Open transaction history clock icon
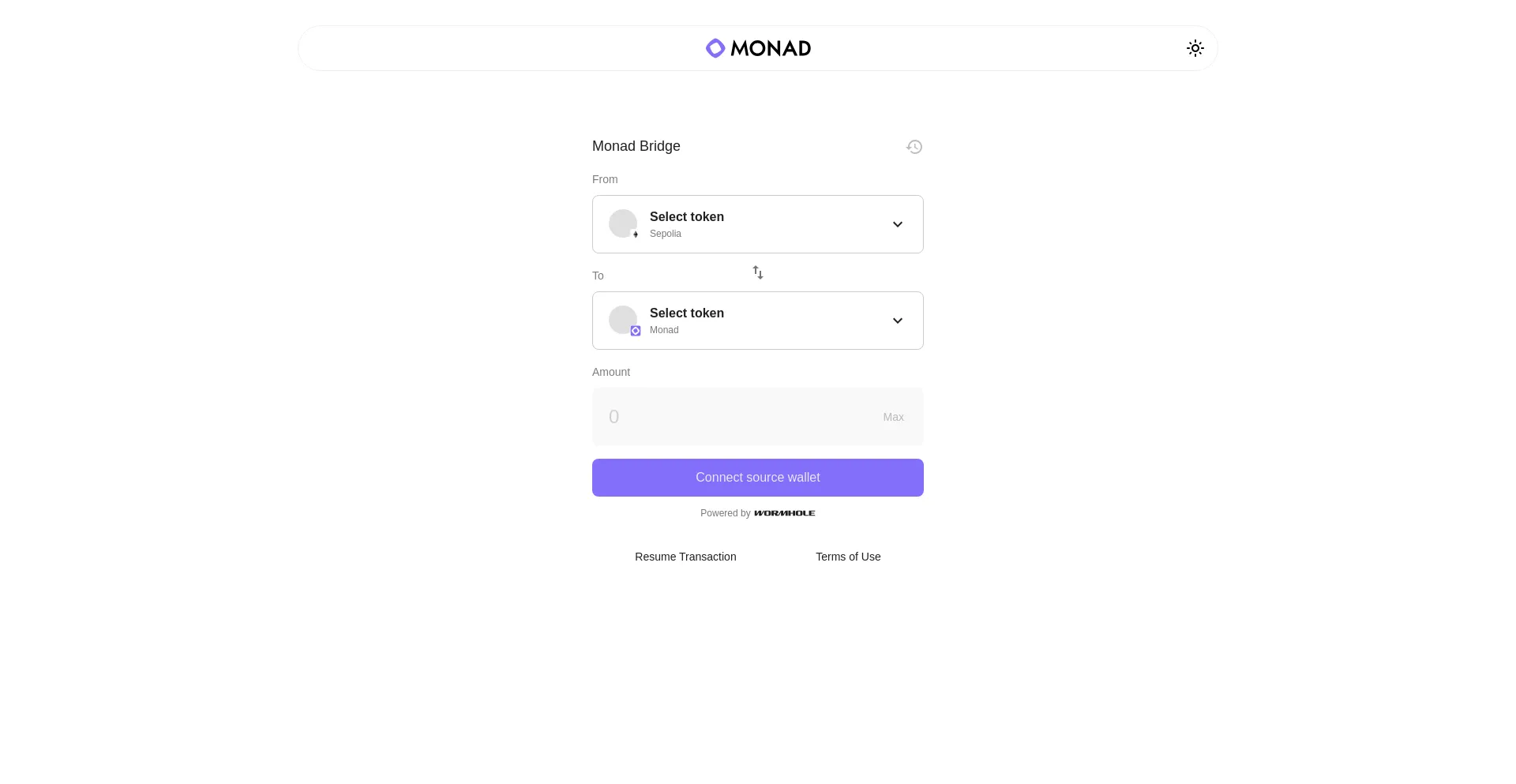 tap(914, 147)
